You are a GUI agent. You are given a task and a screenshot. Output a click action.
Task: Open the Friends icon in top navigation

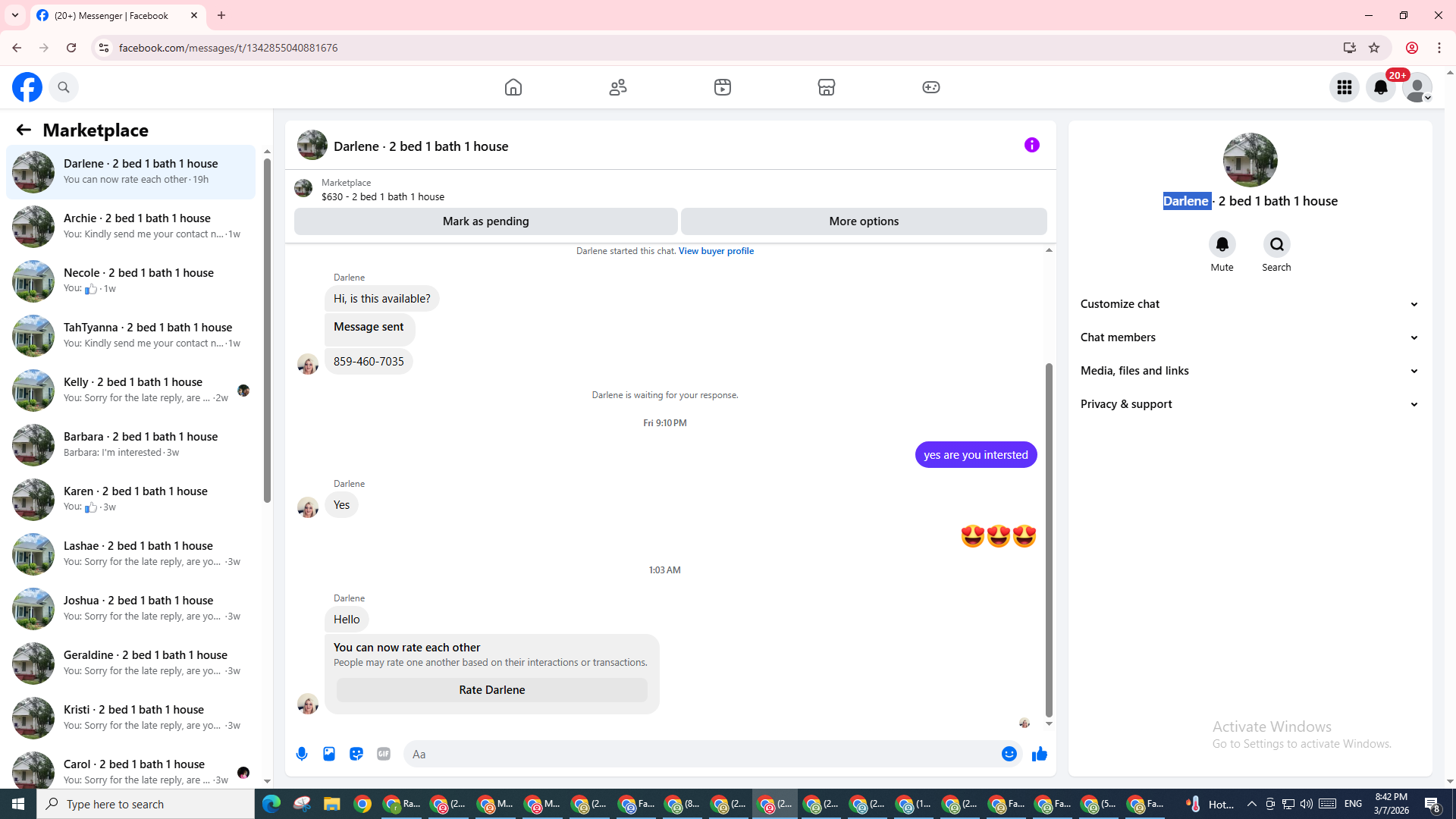pyautogui.click(x=618, y=87)
